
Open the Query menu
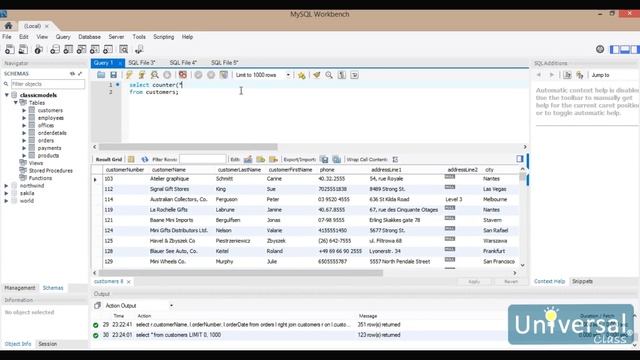coord(63,37)
